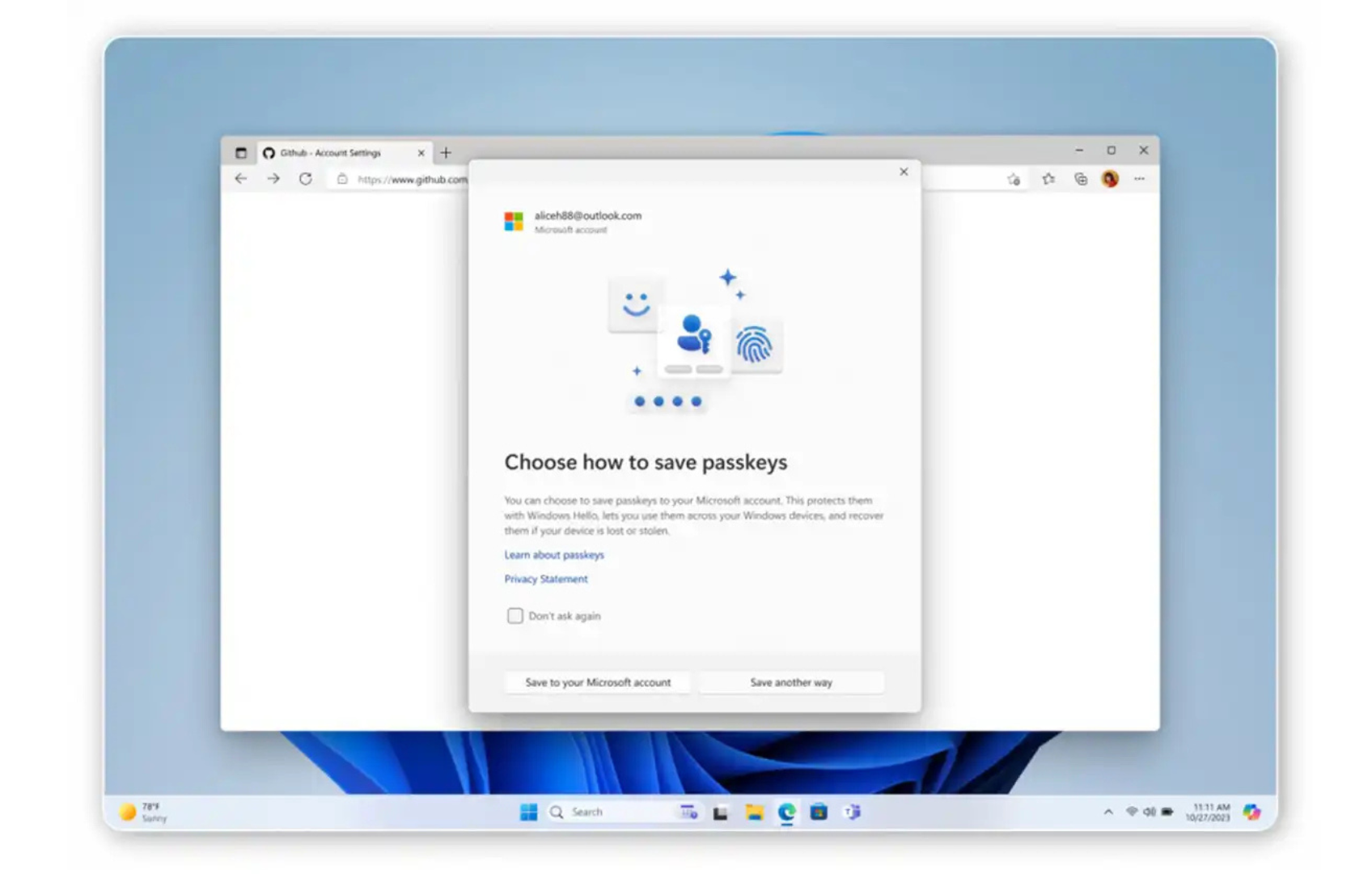The height and width of the screenshot is (874, 1372).
Task: Check the Don't ask again box
Action: click(x=515, y=616)
